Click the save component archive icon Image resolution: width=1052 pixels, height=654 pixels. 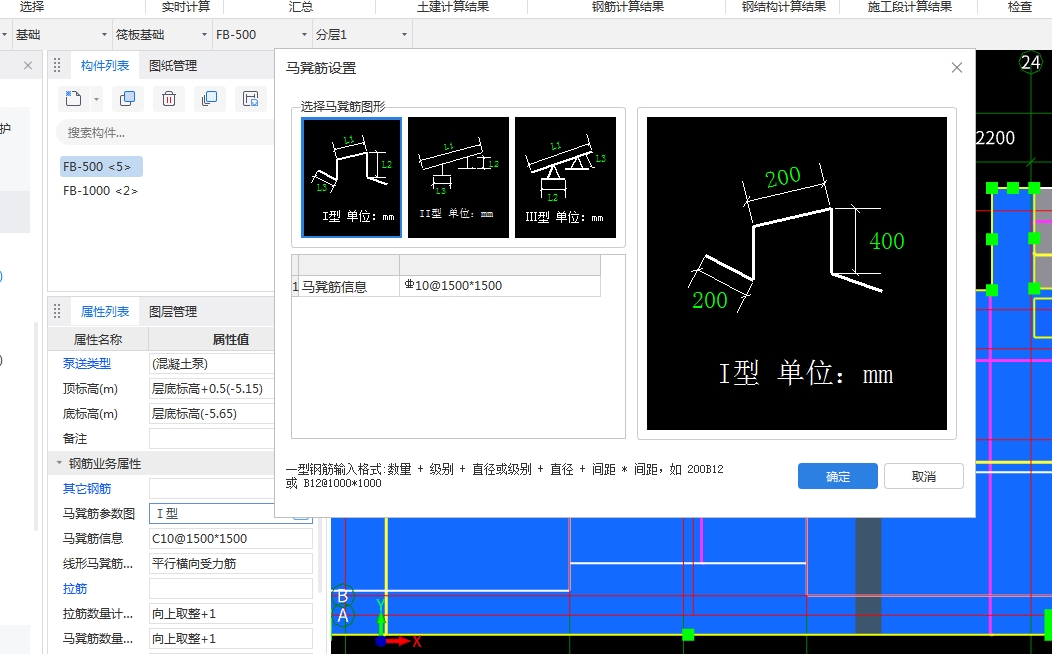pyautogui.click(x=251, y=99)
